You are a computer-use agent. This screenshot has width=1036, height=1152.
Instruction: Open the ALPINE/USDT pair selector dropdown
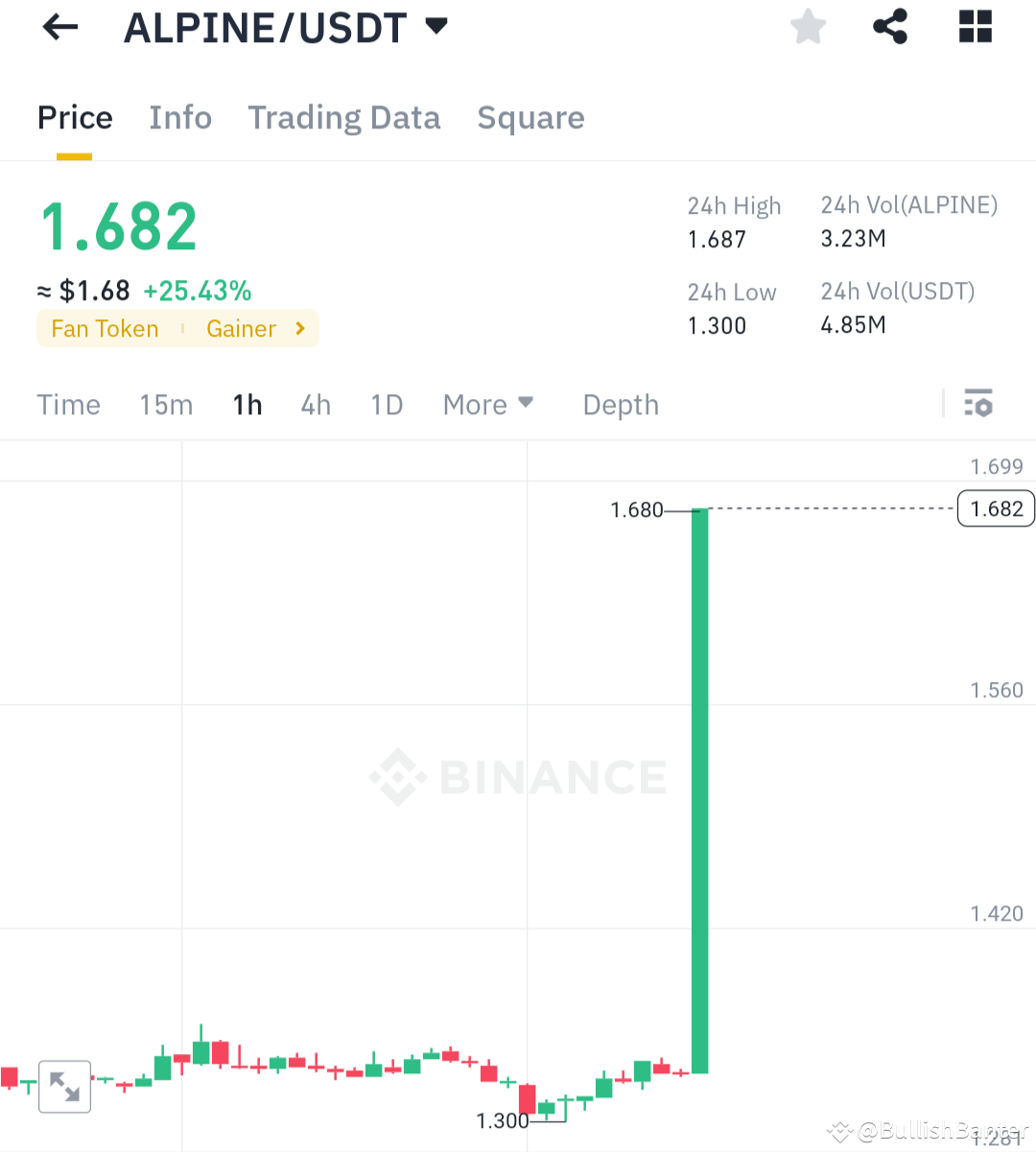[435, 27]
